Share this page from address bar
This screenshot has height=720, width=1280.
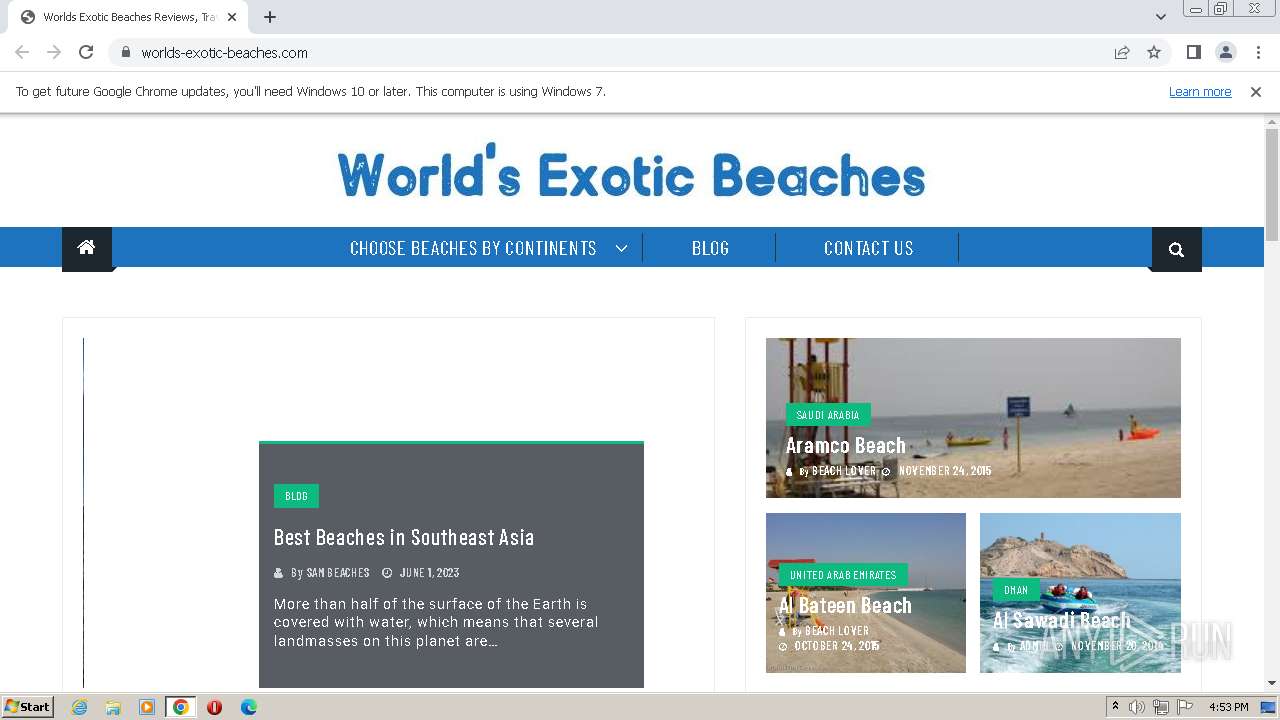[x=1122, y=52]
